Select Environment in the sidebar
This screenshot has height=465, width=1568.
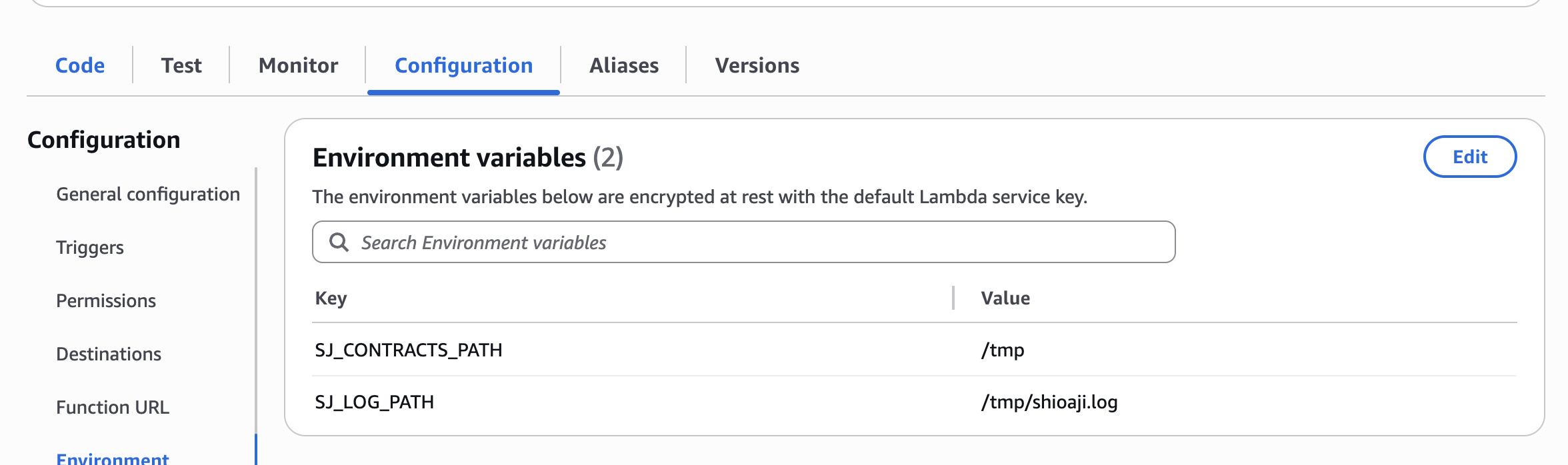pos(113,458)
